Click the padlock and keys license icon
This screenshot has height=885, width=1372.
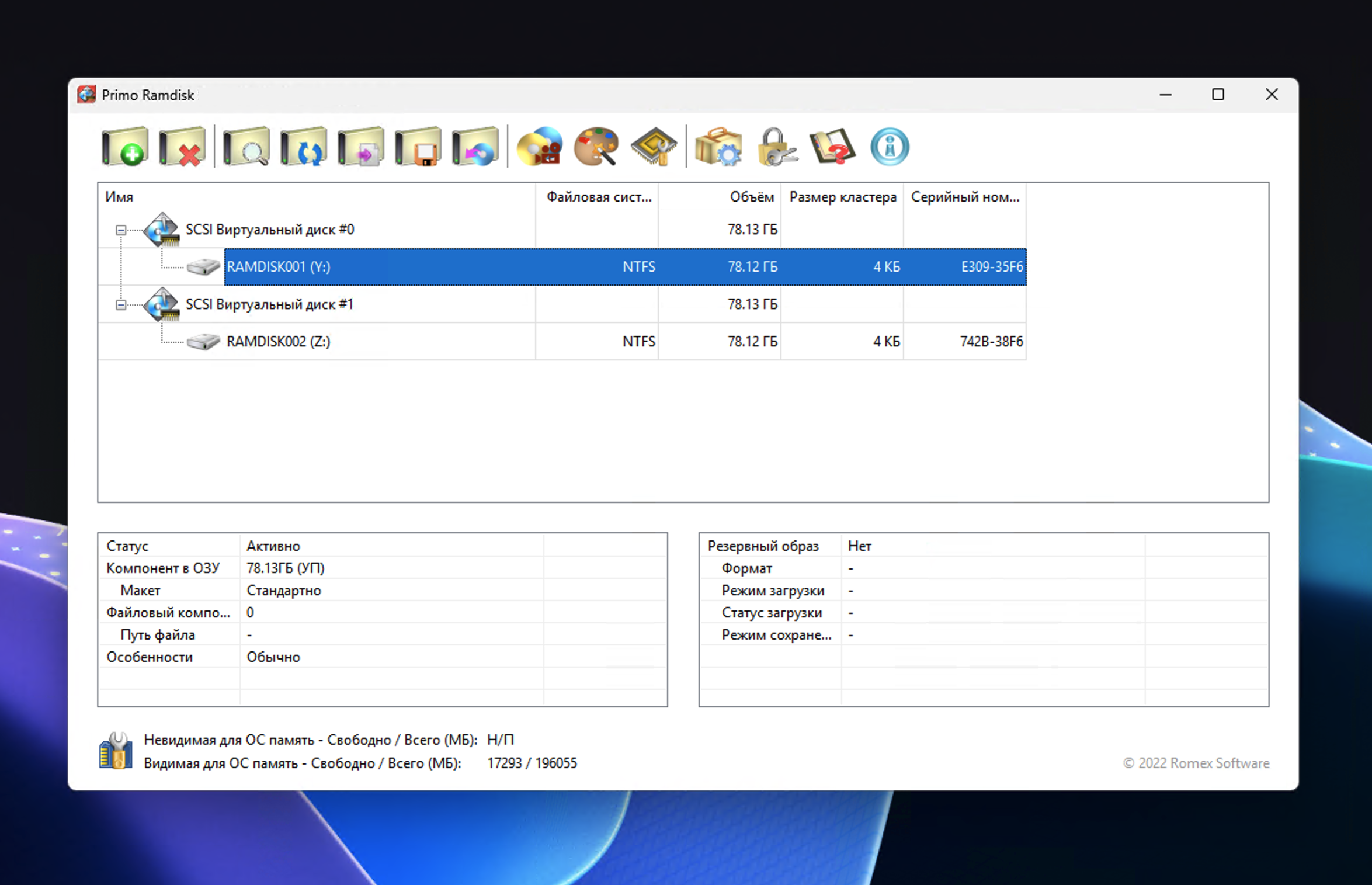pyautogui.click(x=776, y=147)
